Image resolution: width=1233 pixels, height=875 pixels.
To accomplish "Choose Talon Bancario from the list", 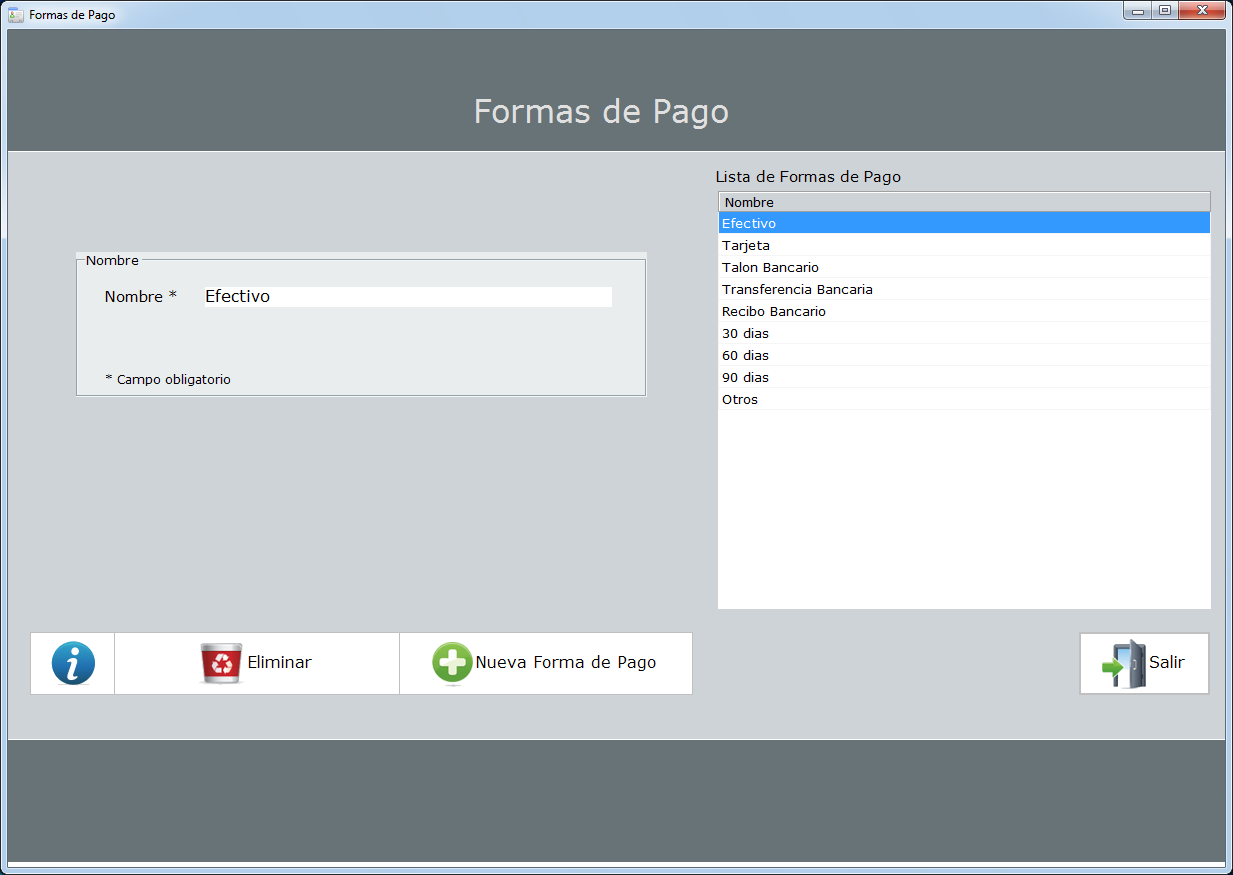I will pos(963,267).
